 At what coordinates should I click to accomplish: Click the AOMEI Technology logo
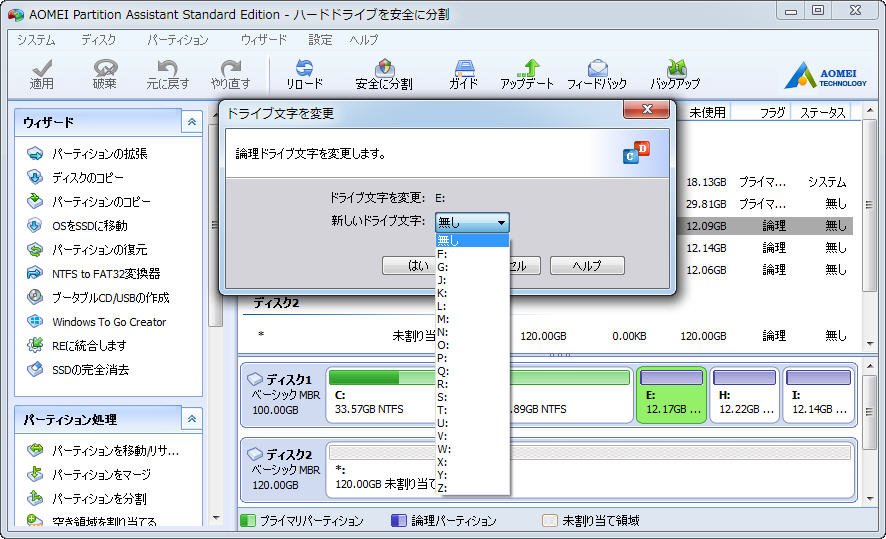826,75
